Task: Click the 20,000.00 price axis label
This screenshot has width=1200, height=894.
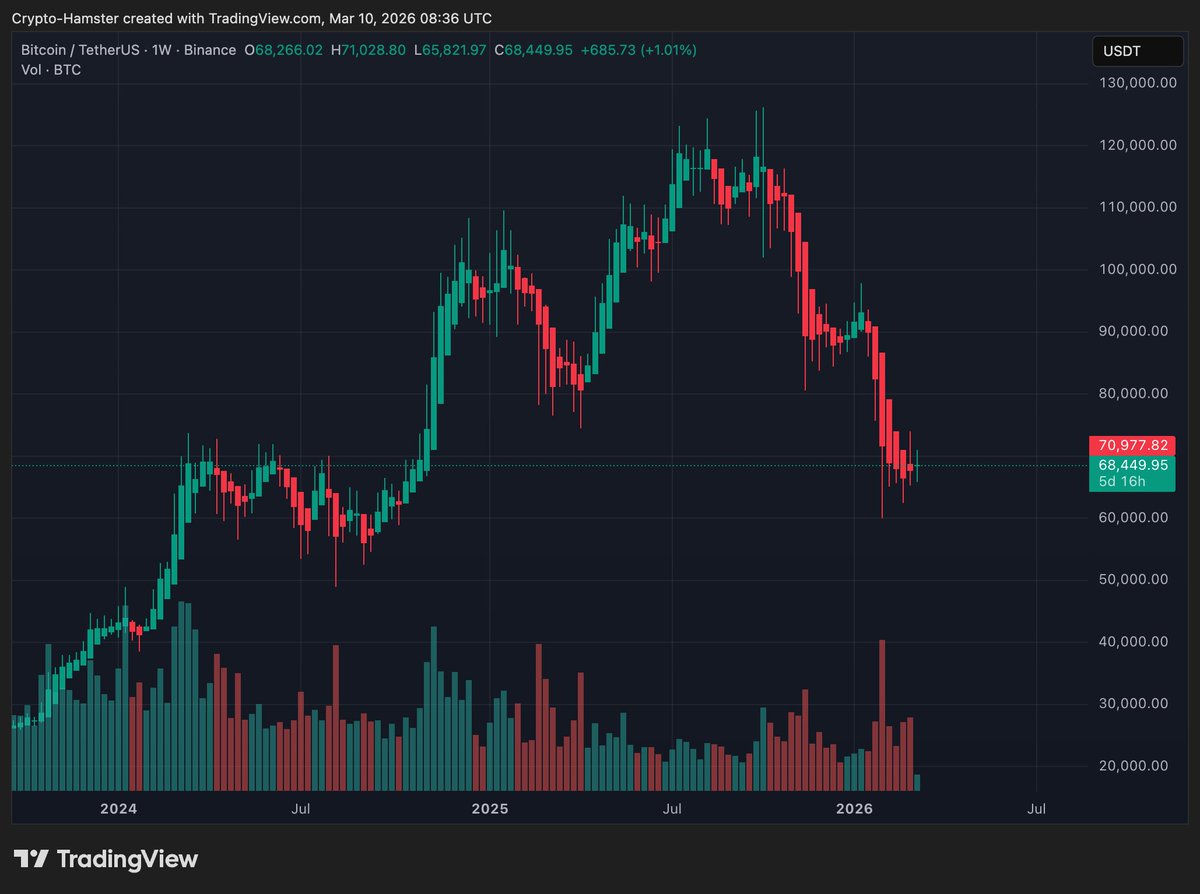Action: pos(1132,766)
